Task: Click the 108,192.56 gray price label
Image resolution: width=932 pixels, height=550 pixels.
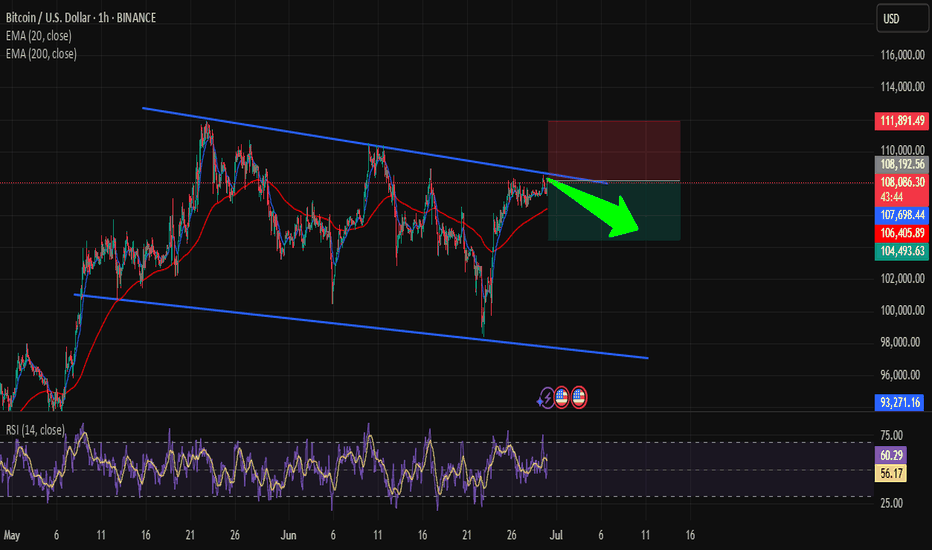Action: (902, 164)
